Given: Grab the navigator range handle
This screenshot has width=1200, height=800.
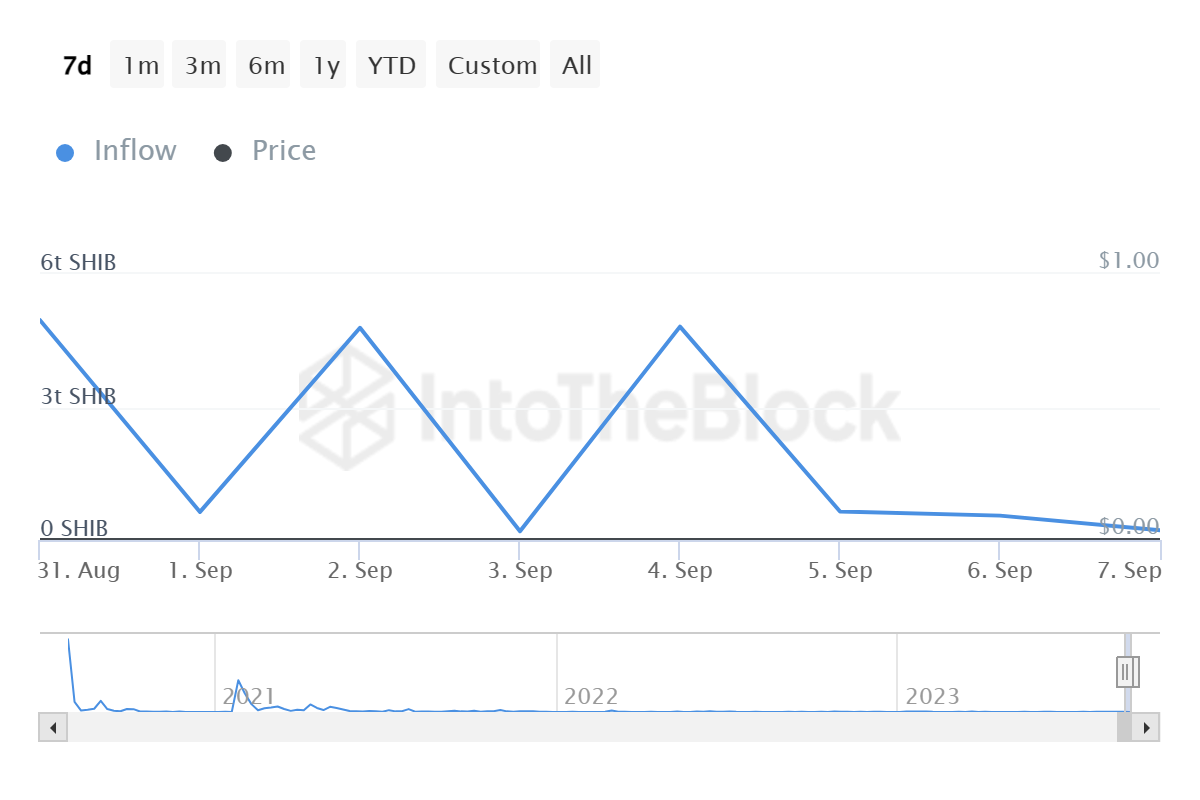Looking at the screenshot, I should click(x=1127, y=671).
